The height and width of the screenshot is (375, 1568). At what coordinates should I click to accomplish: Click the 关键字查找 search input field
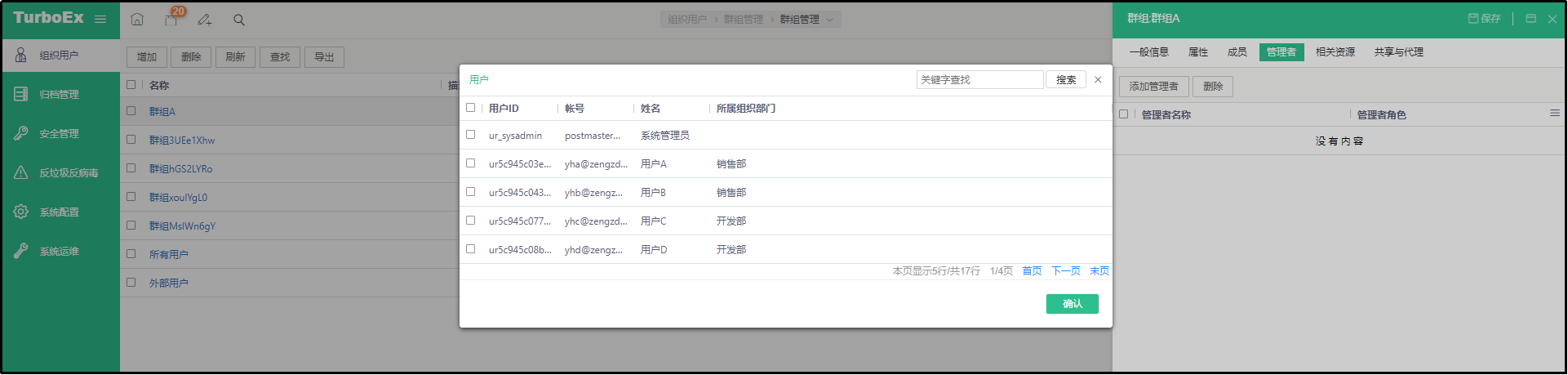click(x=979, y=80)
